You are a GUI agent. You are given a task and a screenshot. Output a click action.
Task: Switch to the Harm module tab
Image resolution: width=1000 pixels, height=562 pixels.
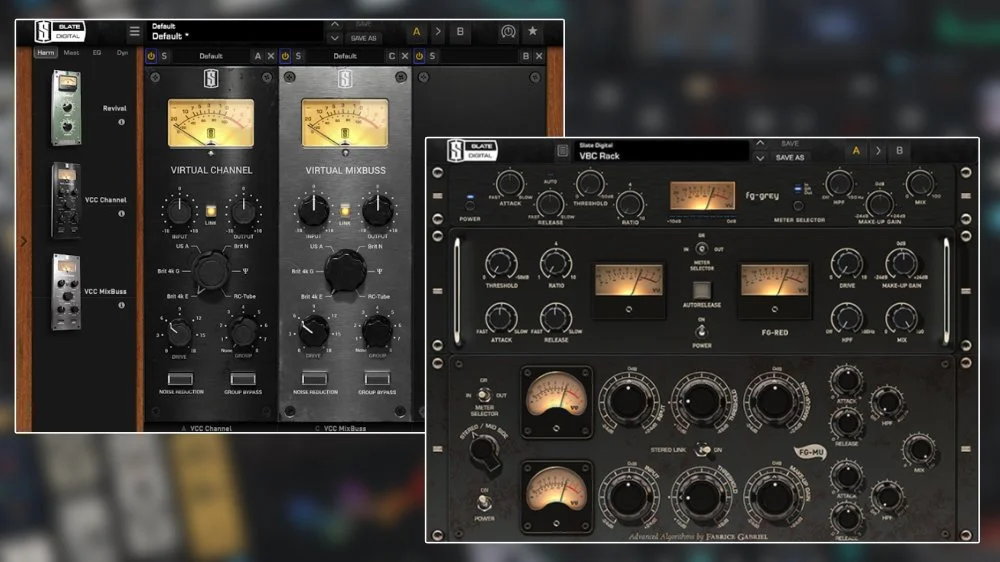click(45, 52)
